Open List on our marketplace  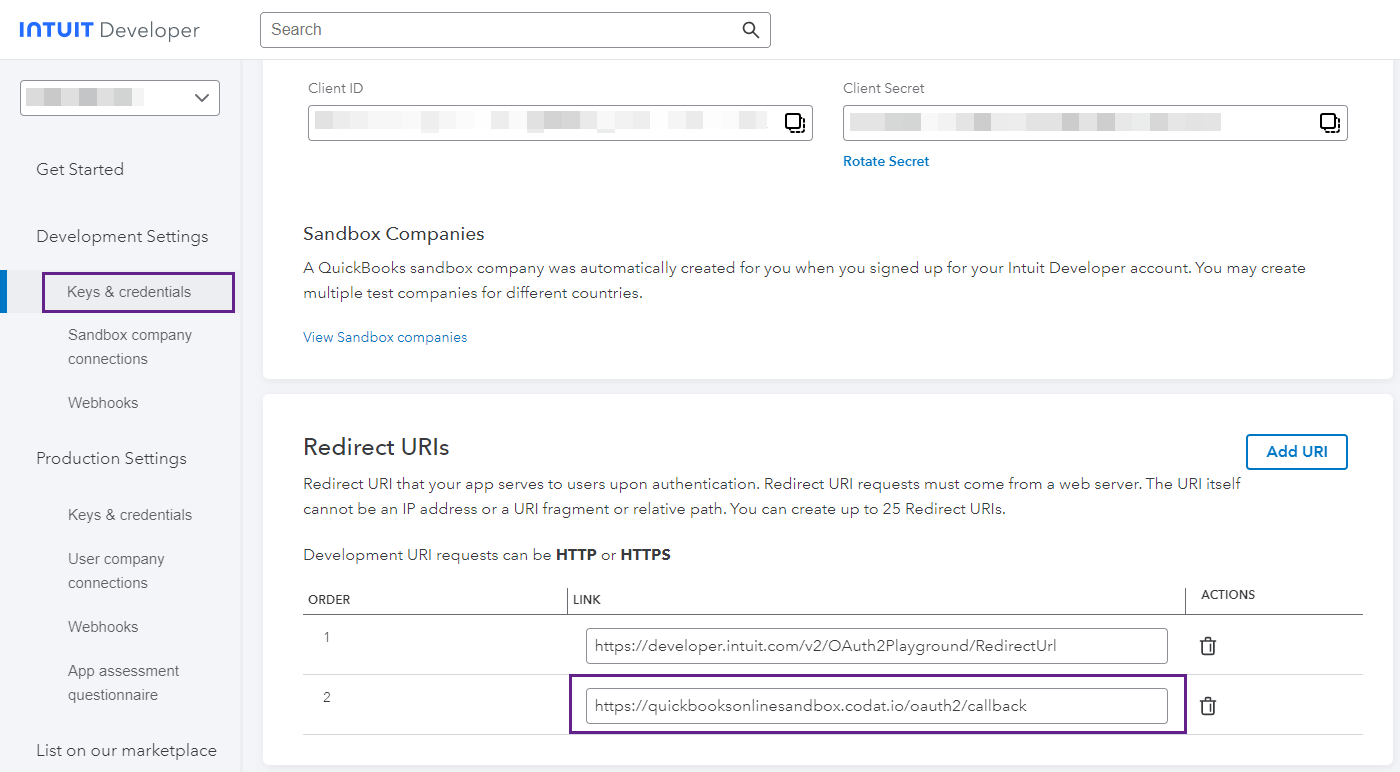[126, 749]
